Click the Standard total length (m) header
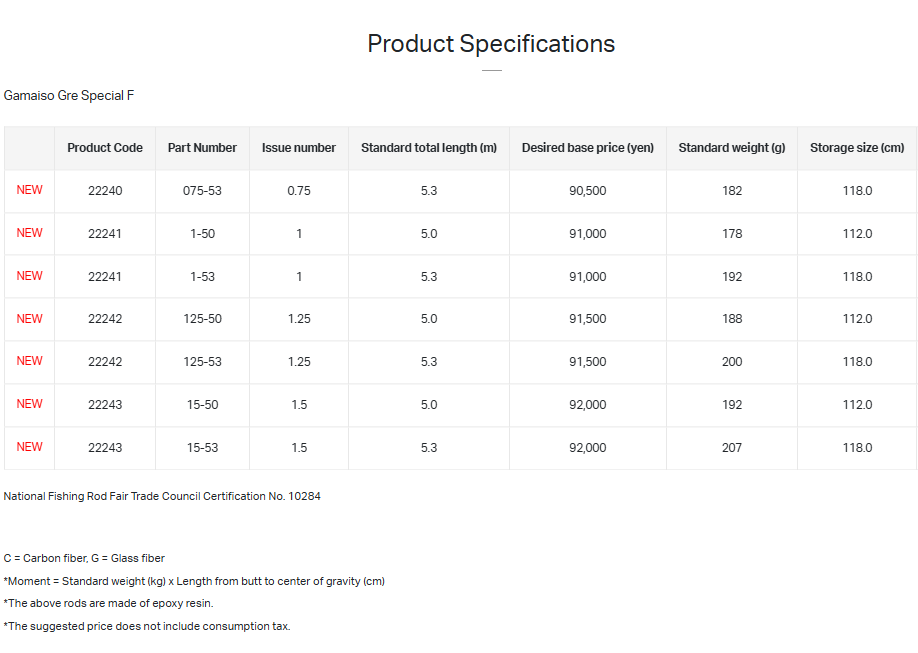Image resolution: width=918 pixels, height=653 pixels. pos(429,148)
